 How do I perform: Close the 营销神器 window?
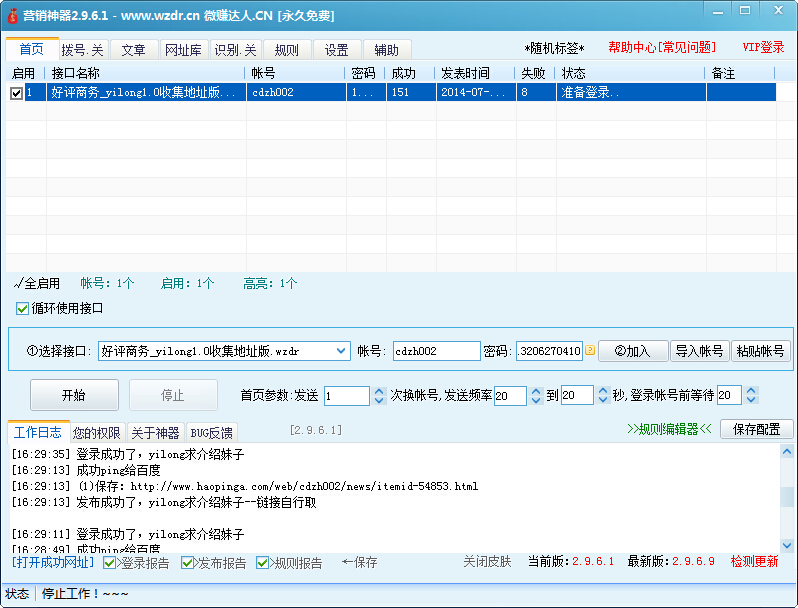click(778, 11)
